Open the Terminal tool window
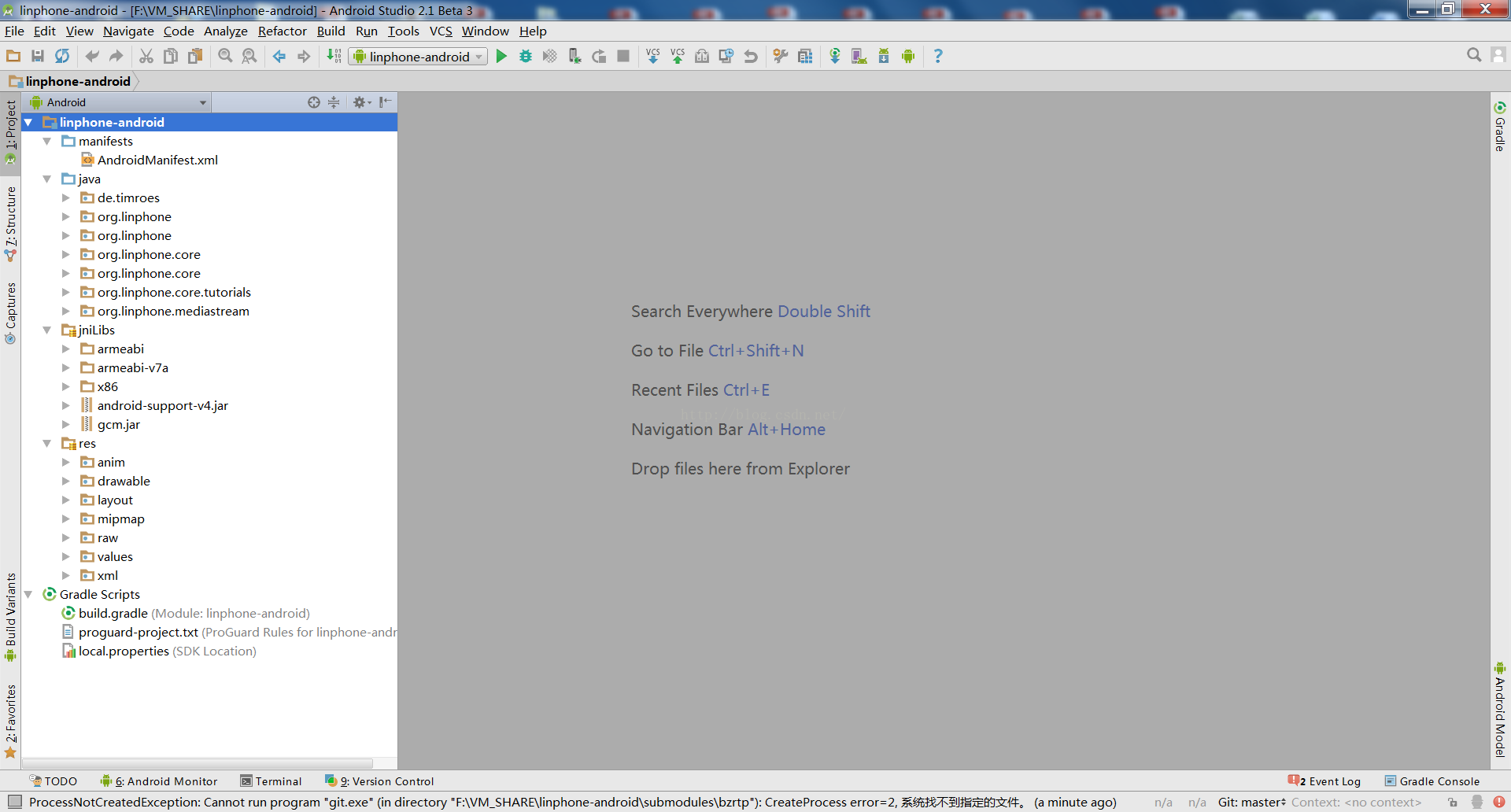Image resolution: width=1511 pixels, height=812 pixels. click(x=271, y=781)
